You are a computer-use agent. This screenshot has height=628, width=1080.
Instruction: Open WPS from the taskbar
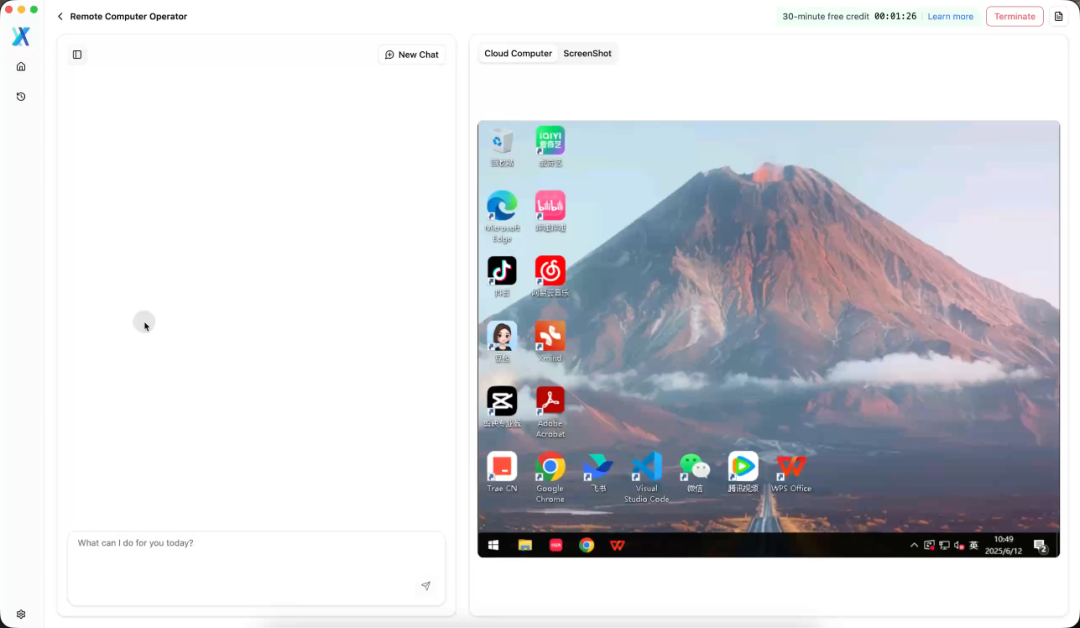point(617,545)
